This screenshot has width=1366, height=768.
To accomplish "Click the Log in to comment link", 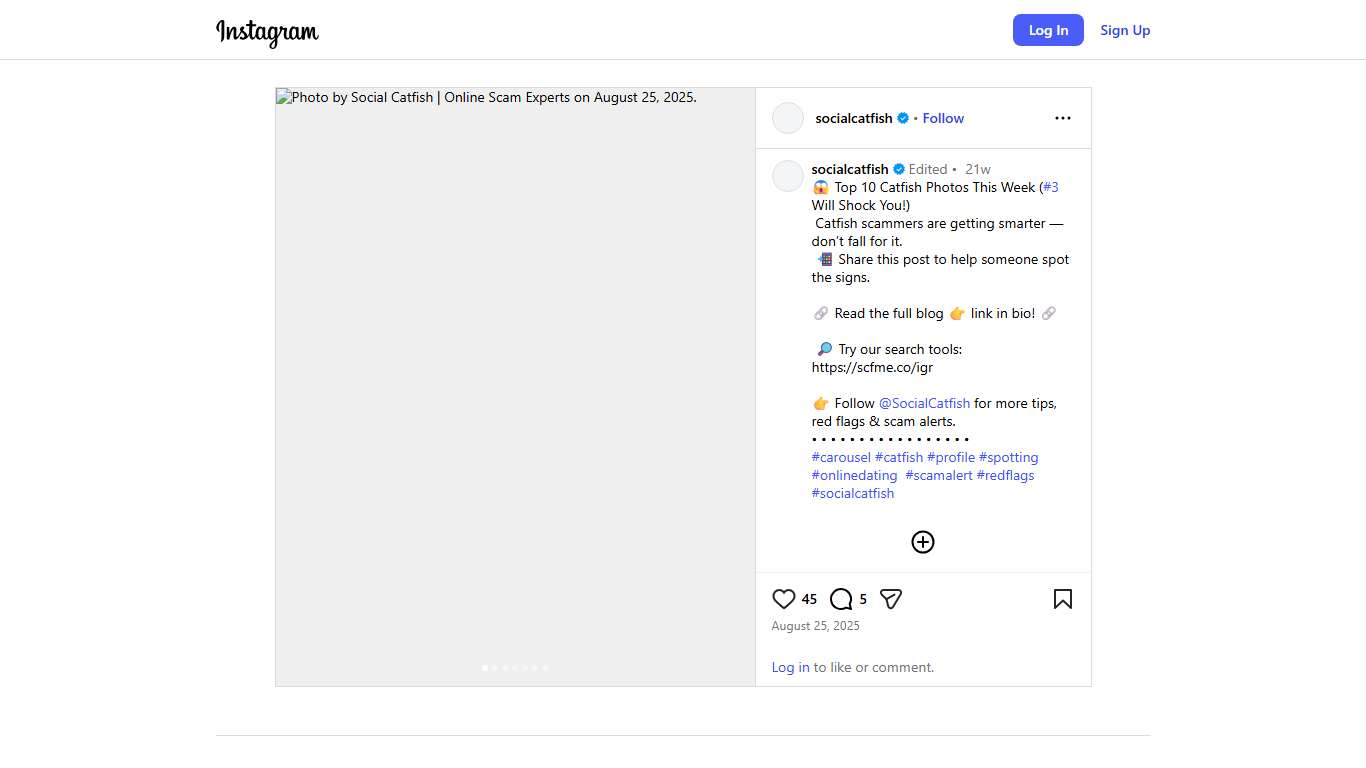I will pyautogui.click(x=790, y=667).
